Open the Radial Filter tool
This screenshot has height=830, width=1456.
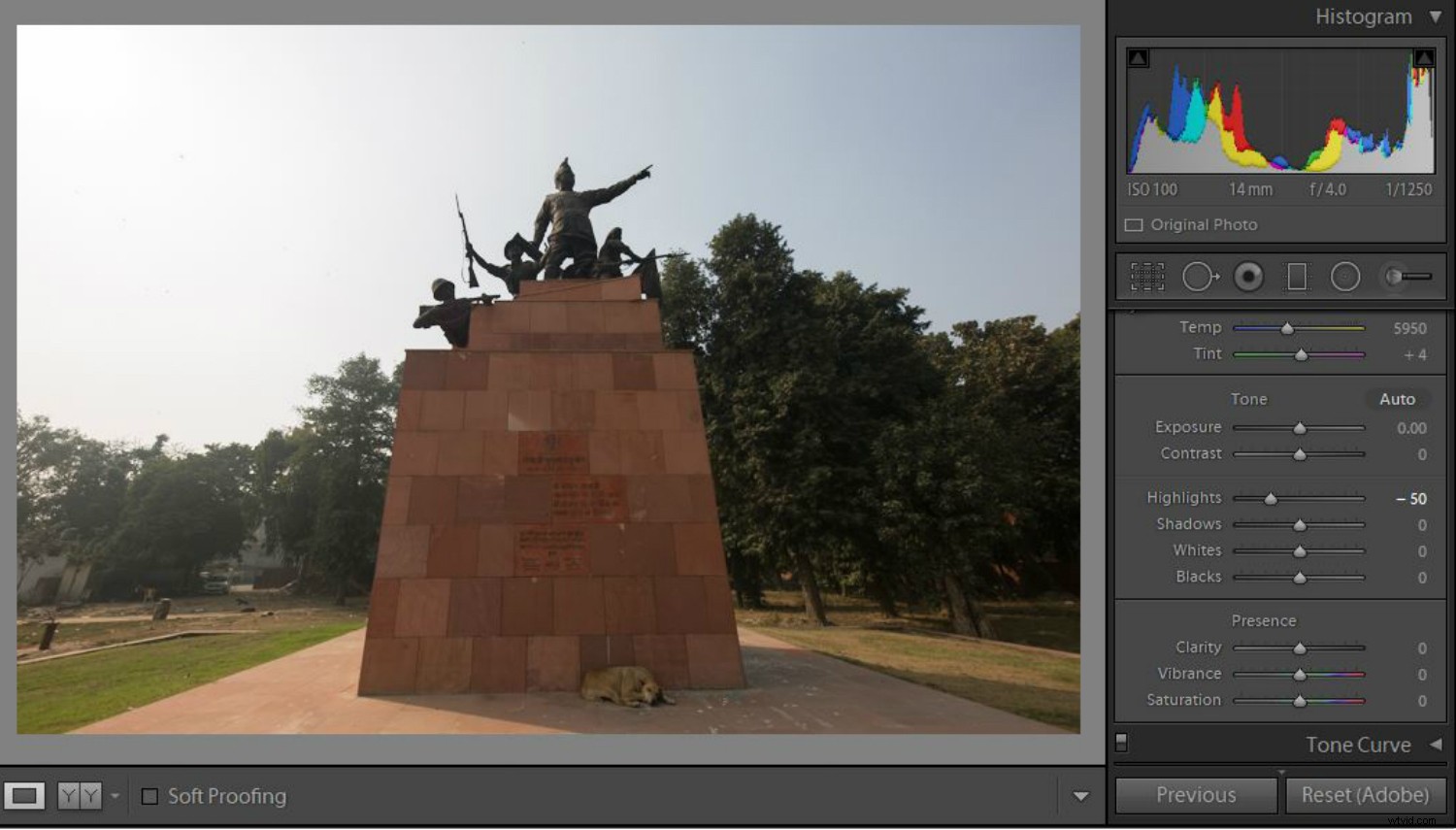pos(1346,276)
